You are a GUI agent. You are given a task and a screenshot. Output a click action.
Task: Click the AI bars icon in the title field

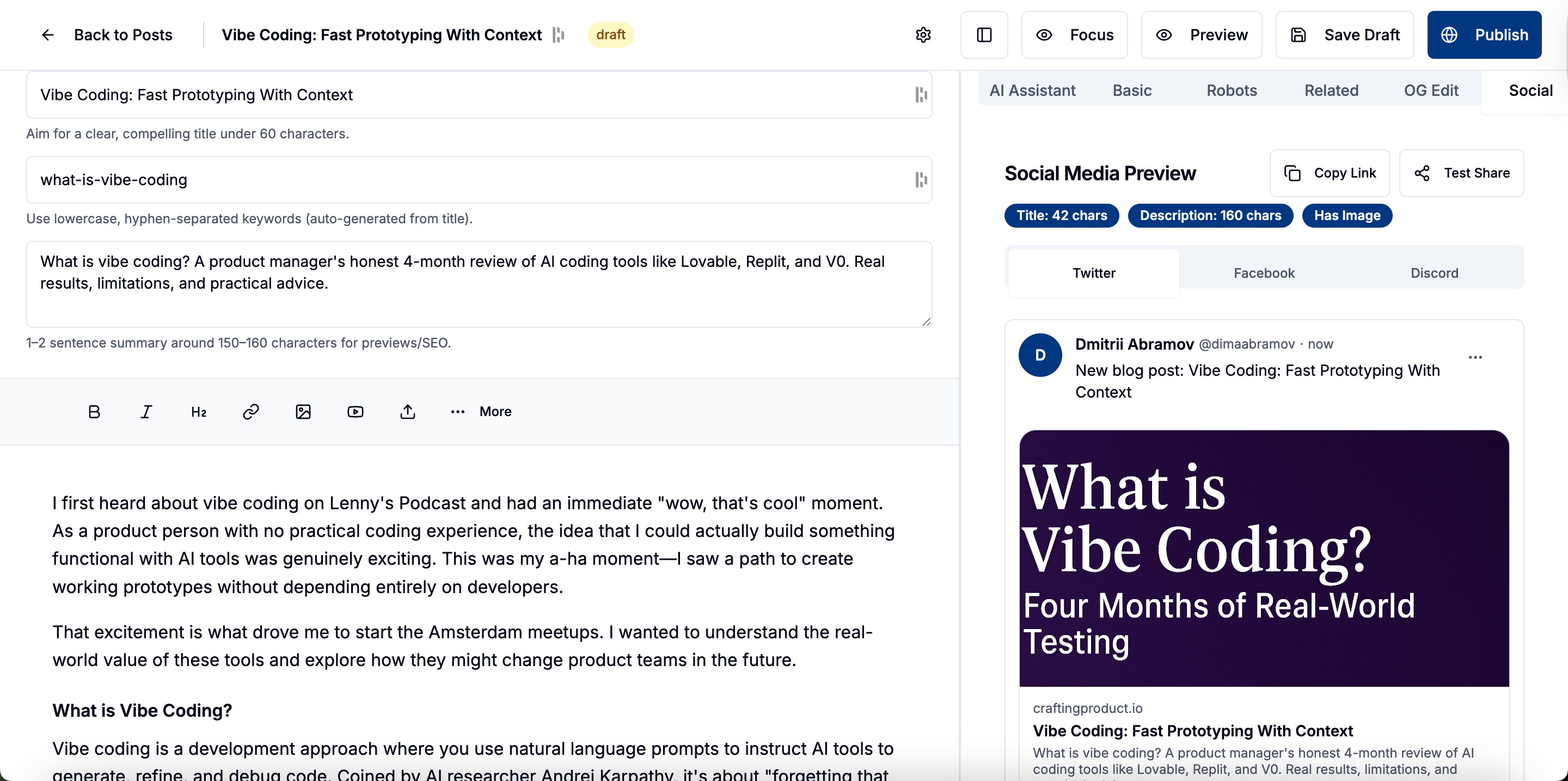coord(921,94)
